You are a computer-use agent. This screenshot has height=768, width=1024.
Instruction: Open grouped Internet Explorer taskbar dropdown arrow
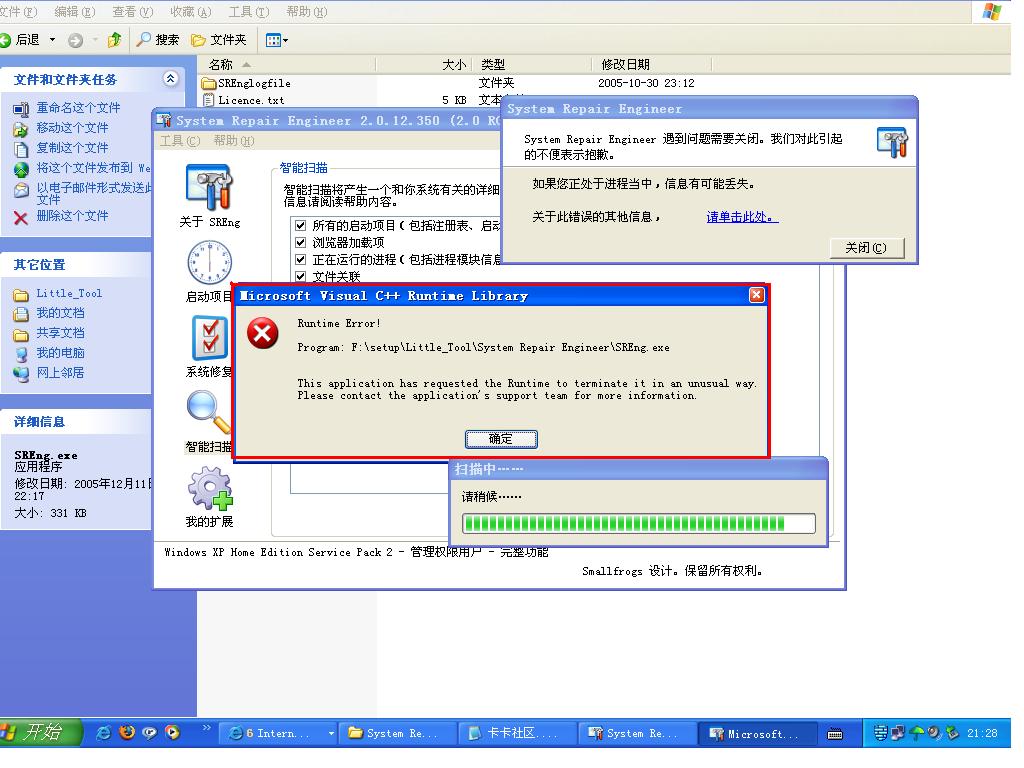tap(331, 734)
